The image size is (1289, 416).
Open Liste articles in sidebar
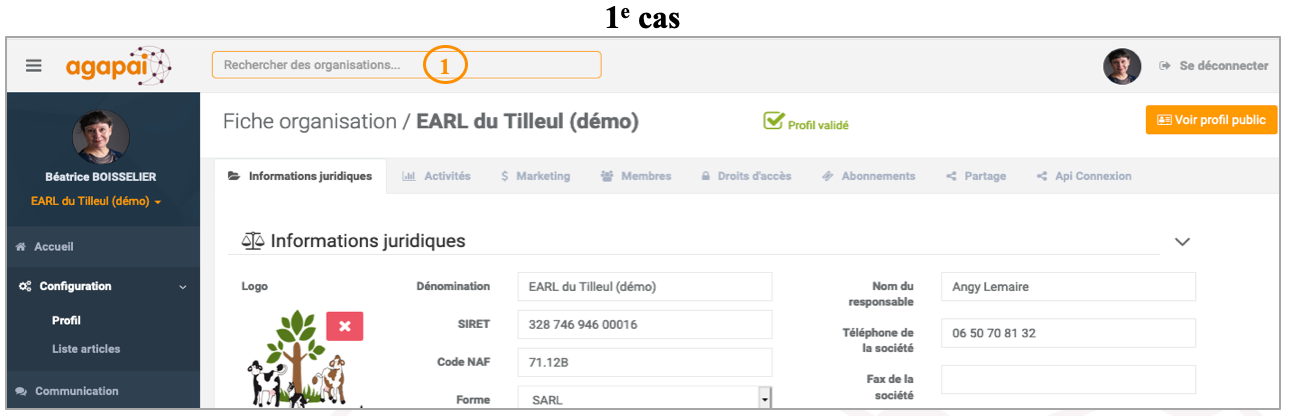86,349
